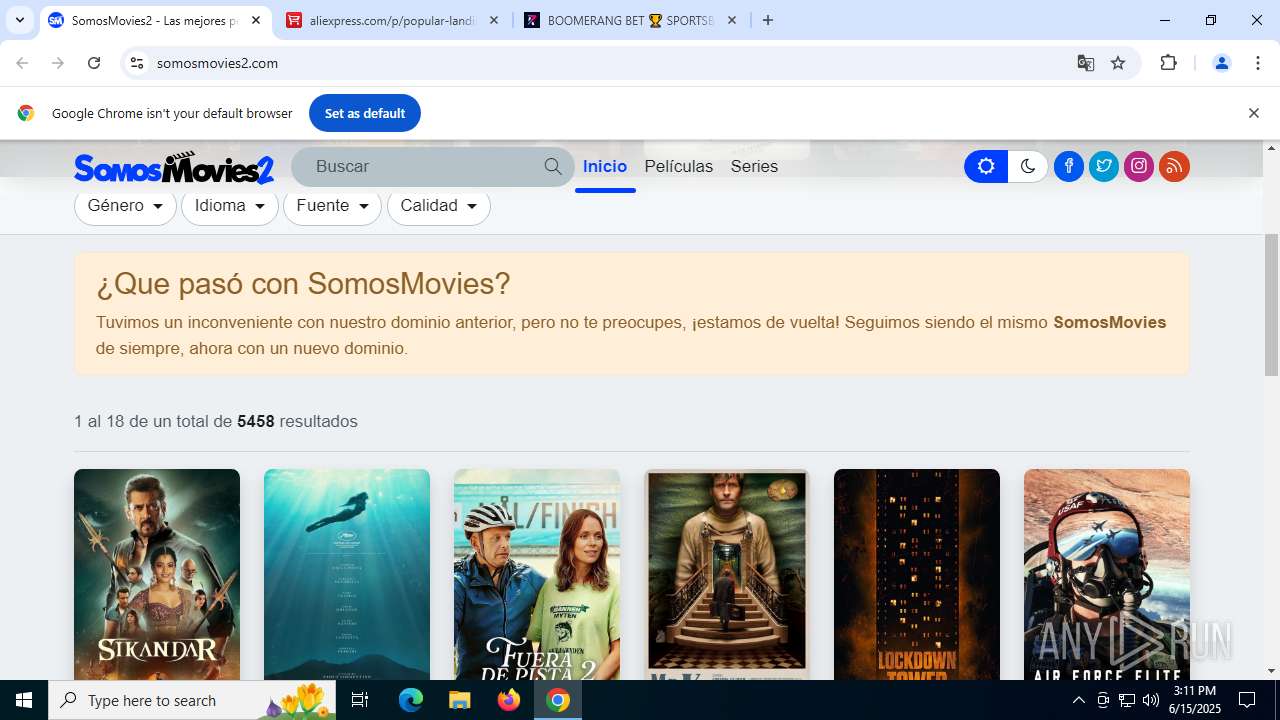Close the SomosMovies2 tab
Screen dimensions: 1280x720
256,20
